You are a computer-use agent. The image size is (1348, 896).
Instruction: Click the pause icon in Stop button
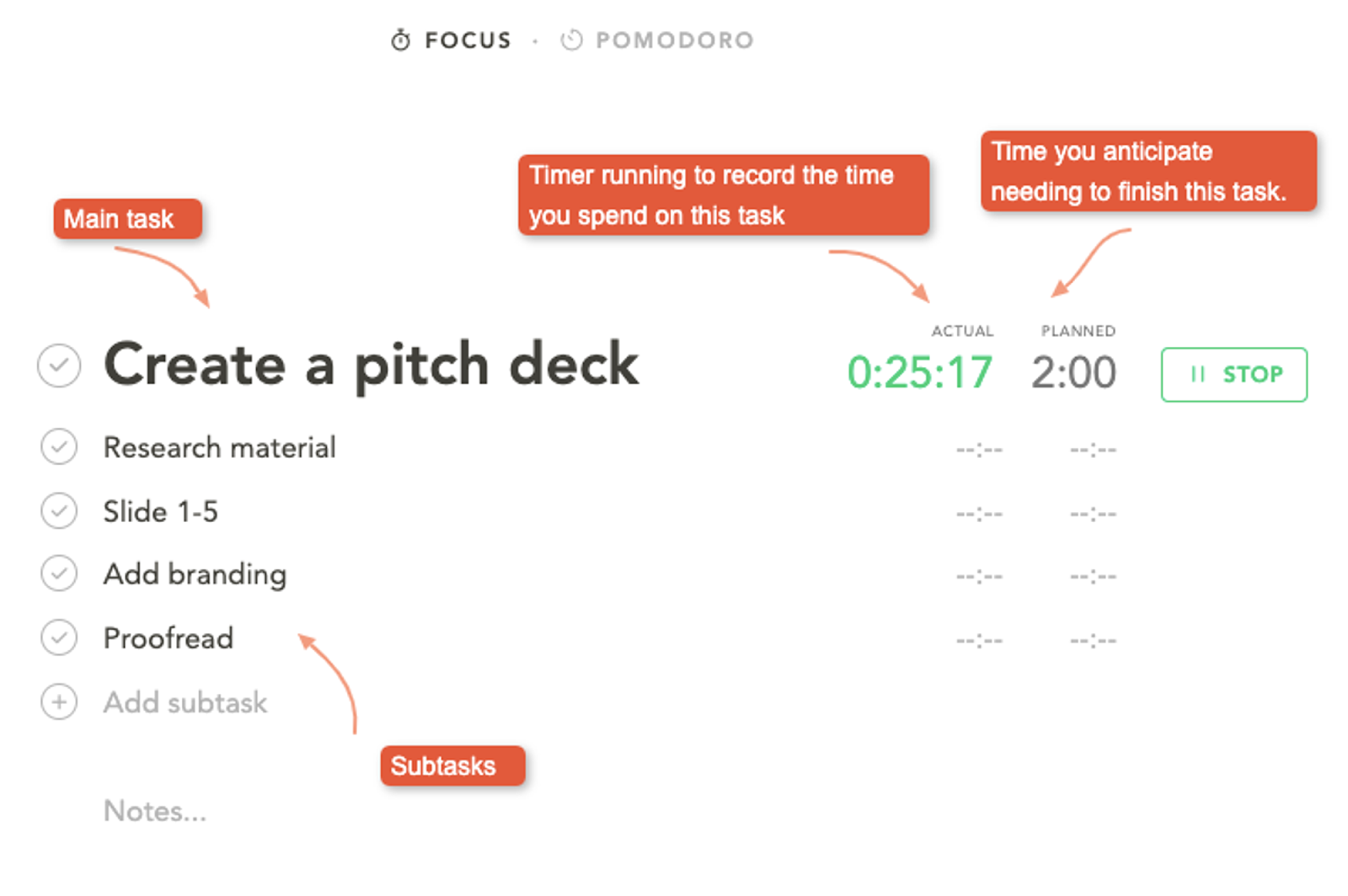[1197, 374]
